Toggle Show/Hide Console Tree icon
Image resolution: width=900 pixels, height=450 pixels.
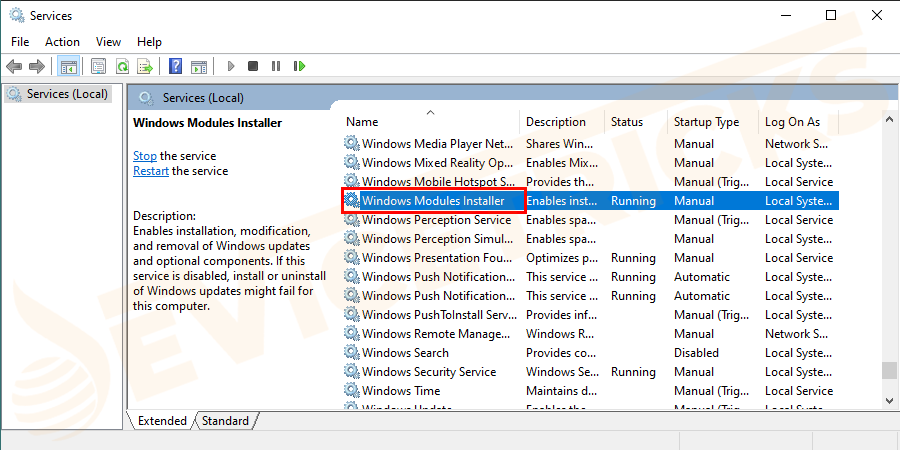pos(68,67)
